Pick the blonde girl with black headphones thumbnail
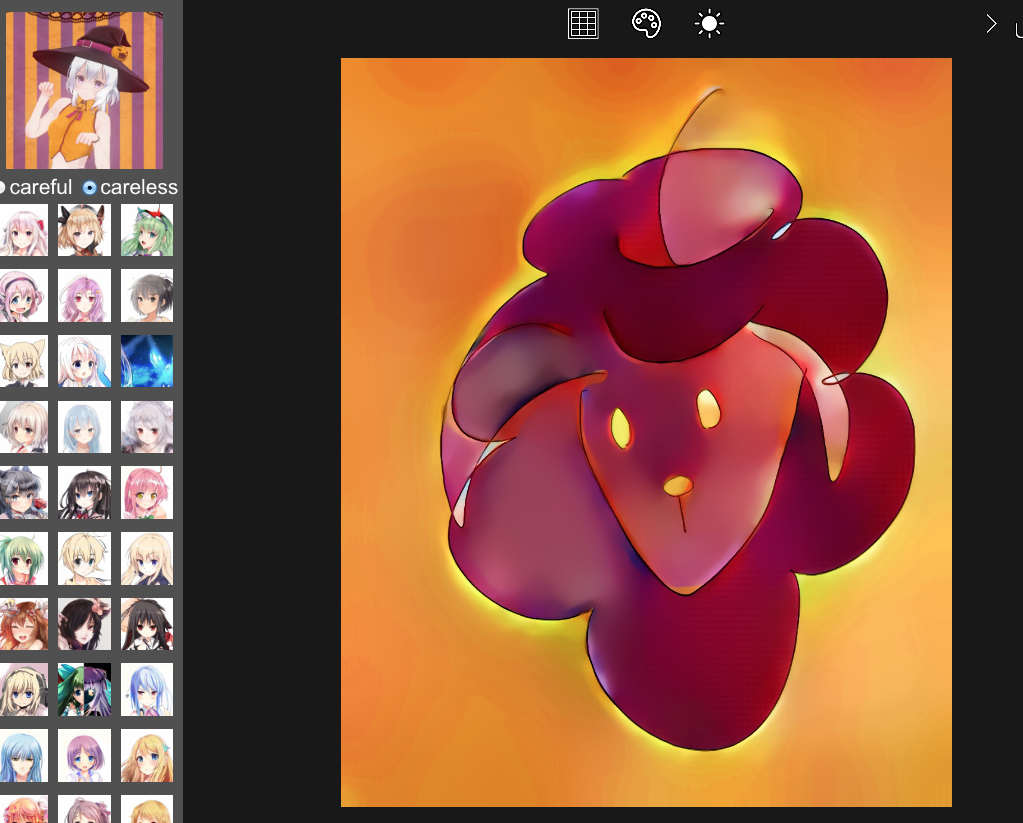1023x823 pixels. coord(23,690)
